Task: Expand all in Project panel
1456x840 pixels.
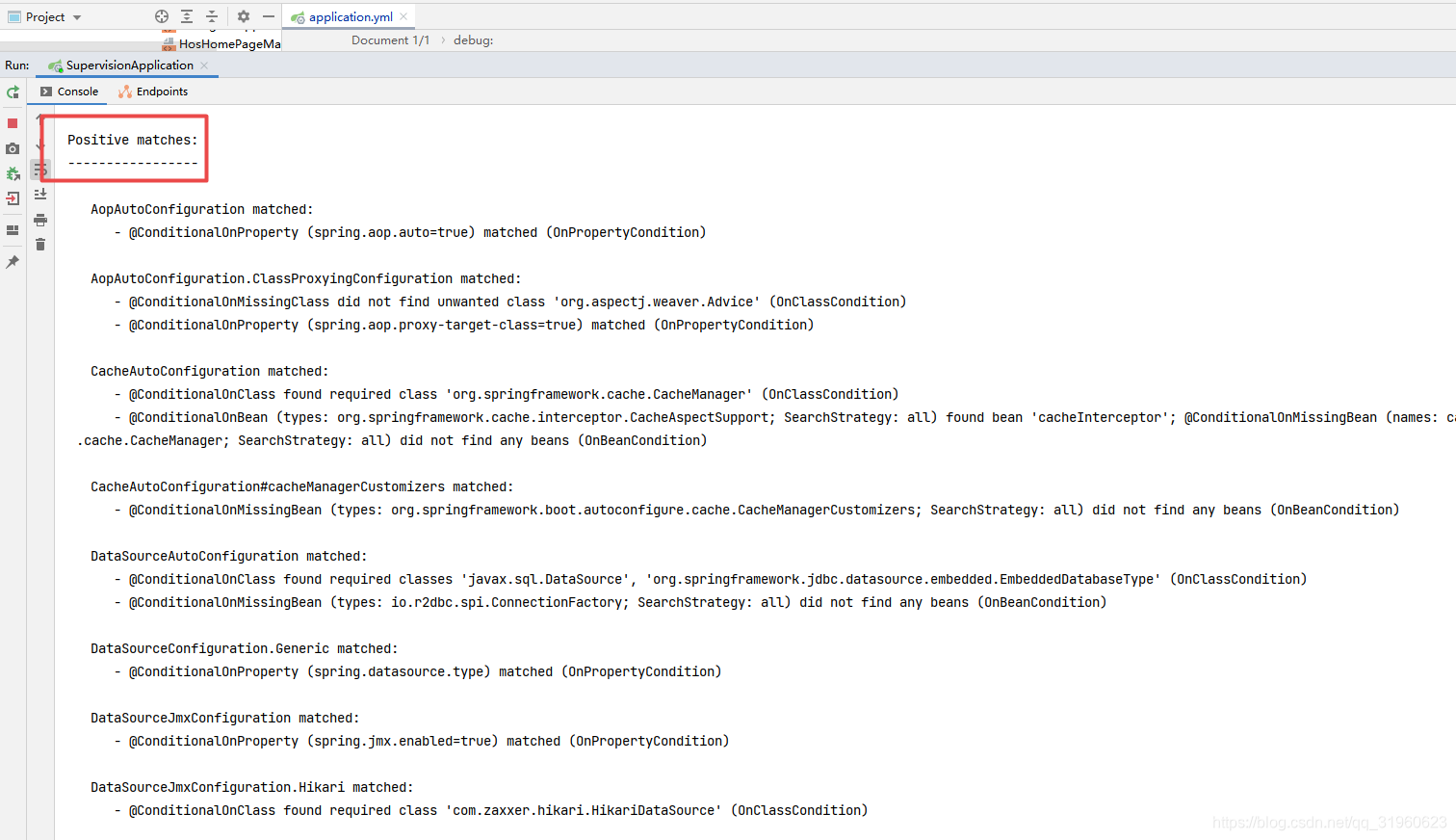Action: coord(187,16)
